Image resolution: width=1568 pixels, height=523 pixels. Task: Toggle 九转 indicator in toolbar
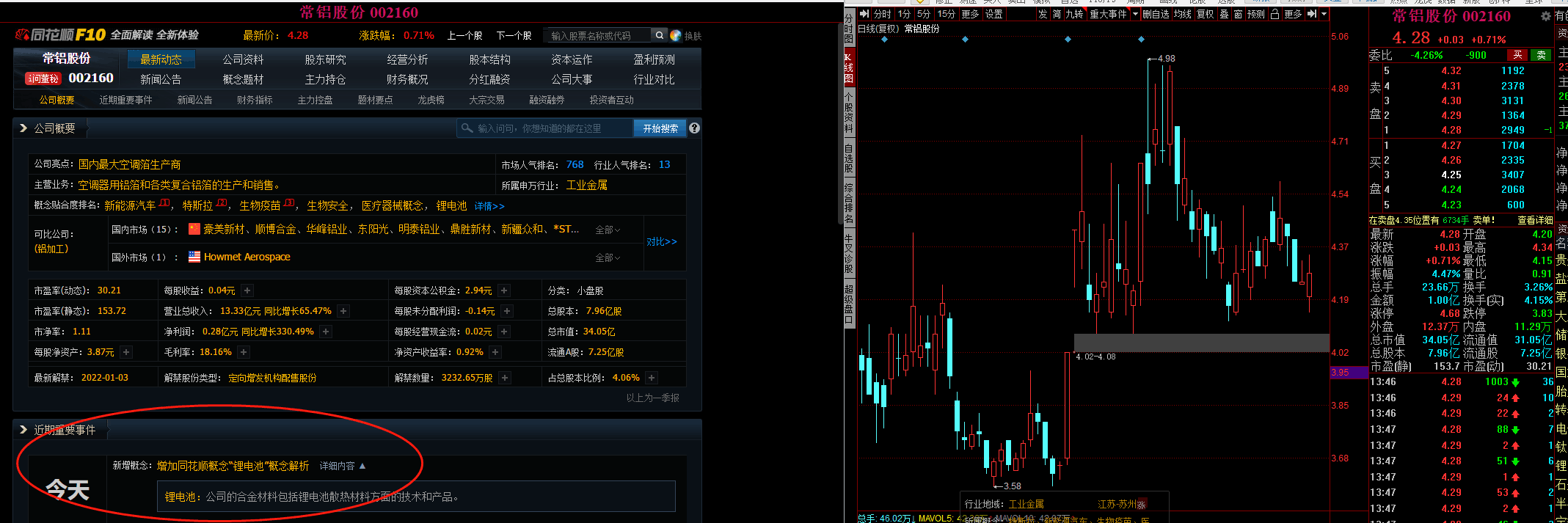1074,14
